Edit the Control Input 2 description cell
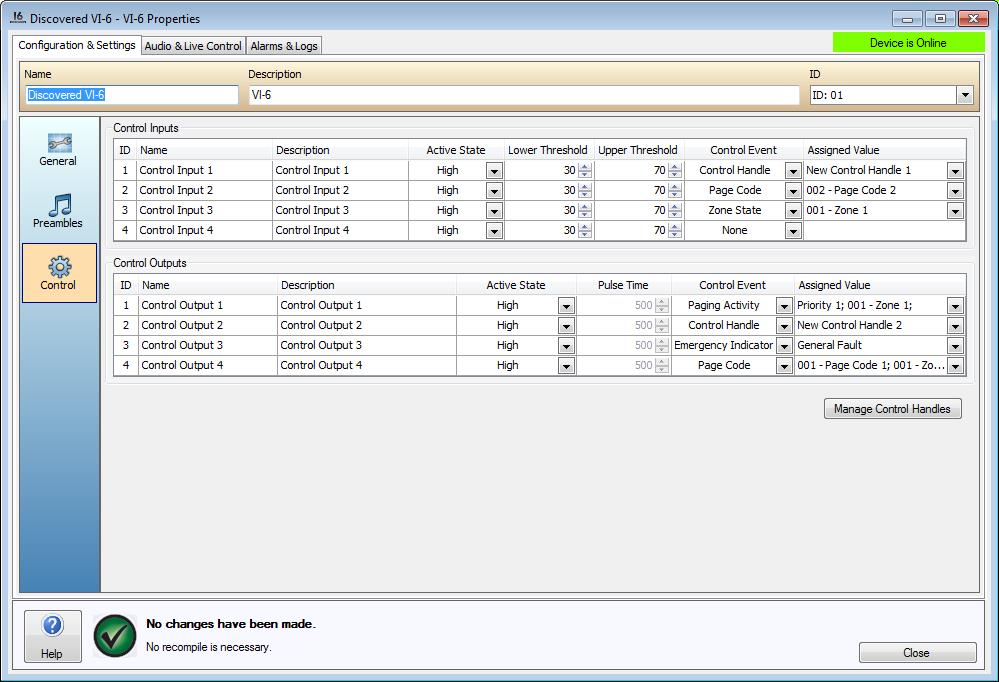The image size is (999, 682). point(340,190)
